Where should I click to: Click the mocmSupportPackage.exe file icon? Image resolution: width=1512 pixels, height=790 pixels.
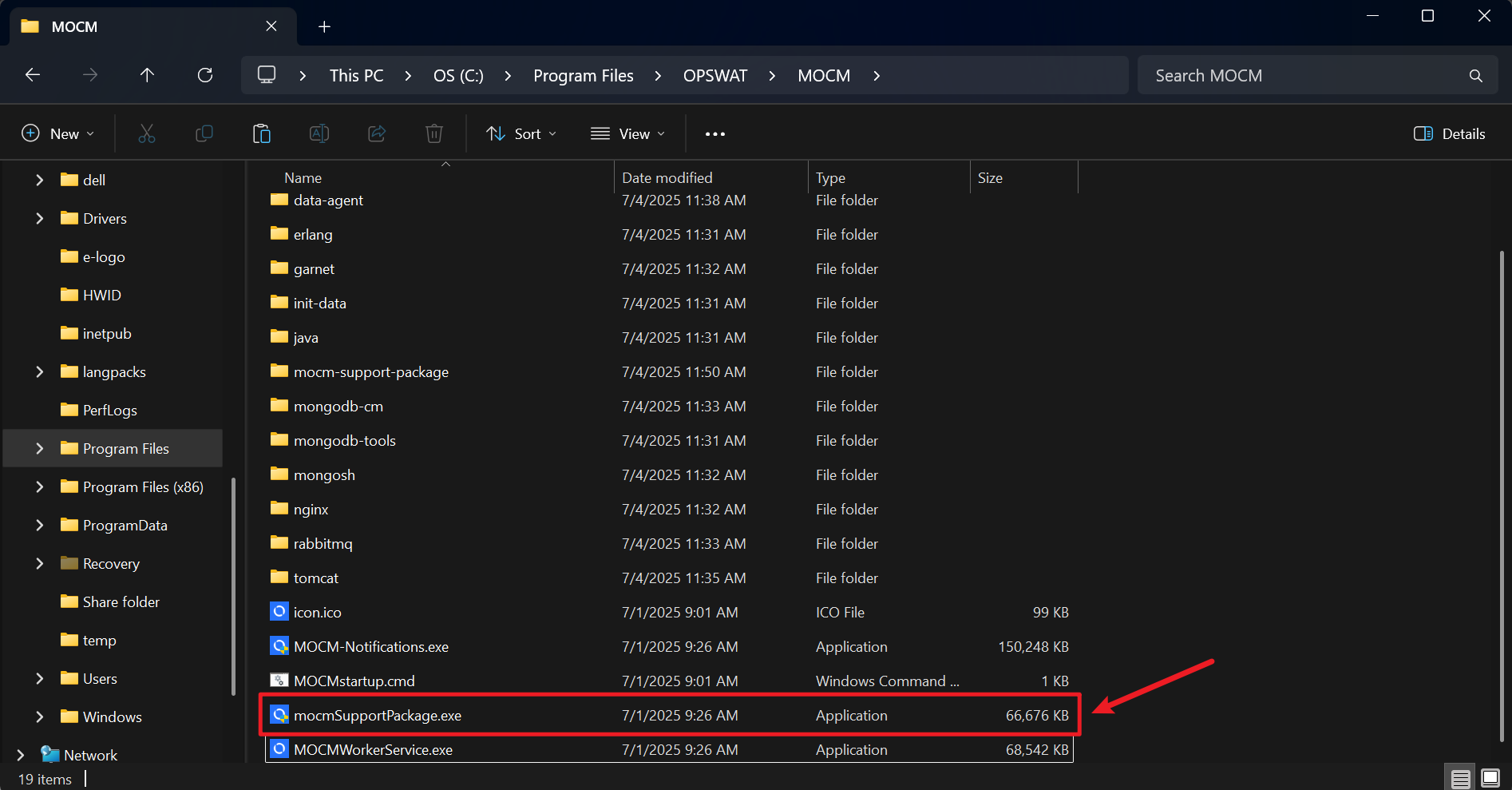pyautogui.click(x=279, y=715)
